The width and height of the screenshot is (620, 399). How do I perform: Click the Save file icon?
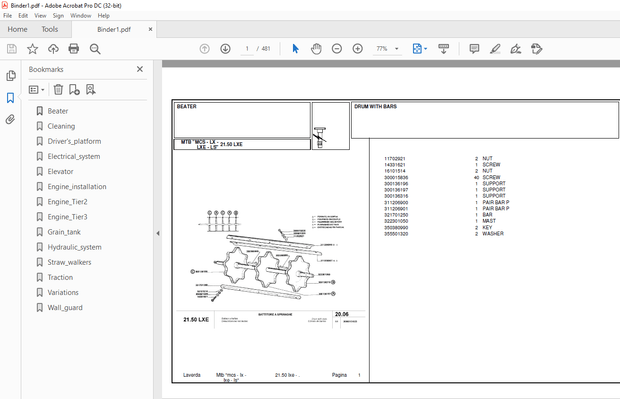coord(12,49)
